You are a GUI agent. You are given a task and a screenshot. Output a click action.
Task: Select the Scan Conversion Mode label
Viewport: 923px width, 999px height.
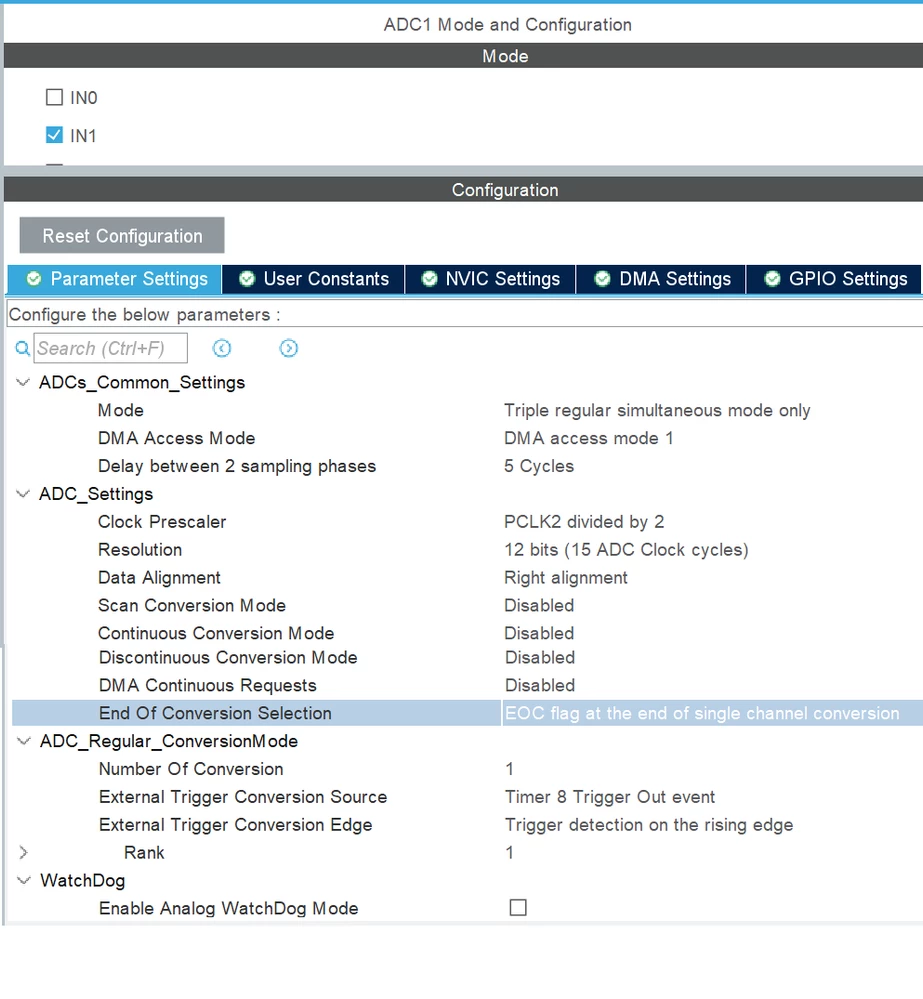point(192,605)
